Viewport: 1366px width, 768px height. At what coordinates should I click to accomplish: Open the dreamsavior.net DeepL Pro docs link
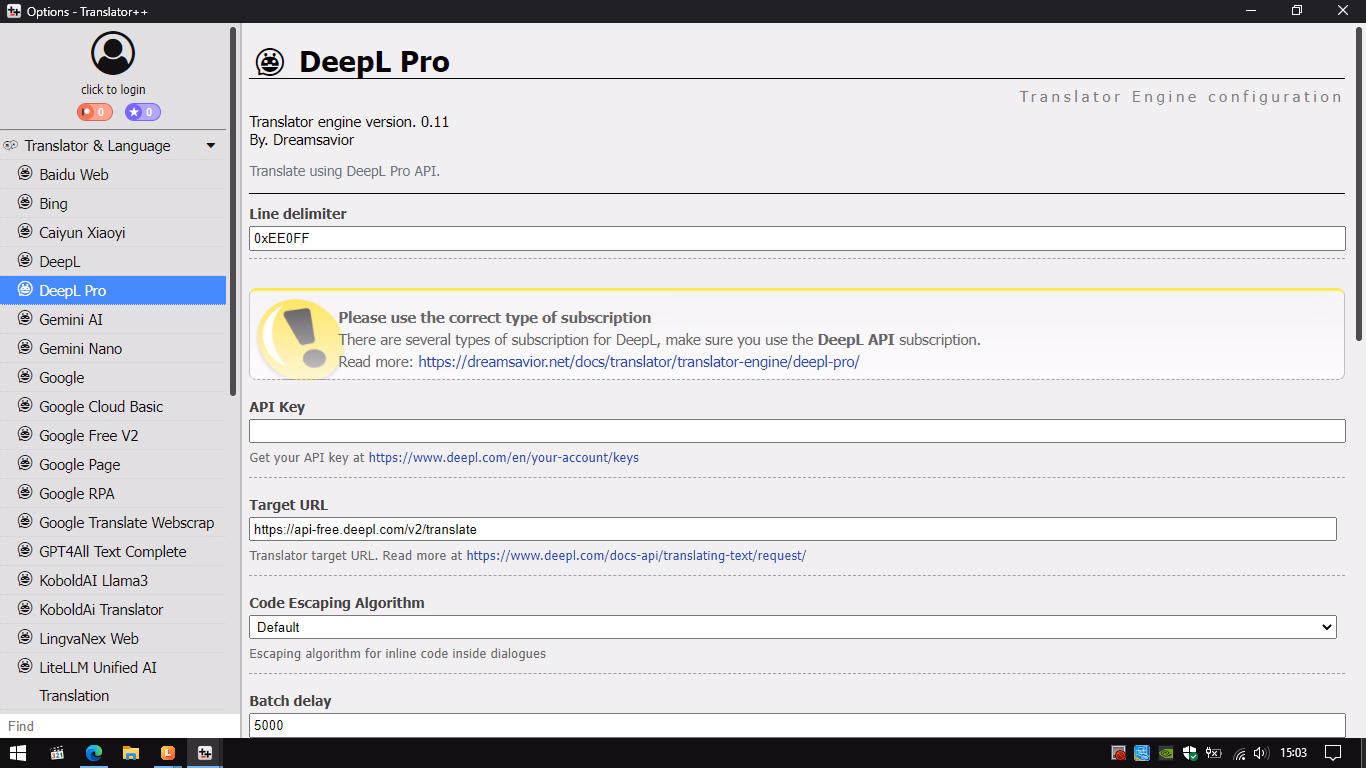tap(638, 362)
